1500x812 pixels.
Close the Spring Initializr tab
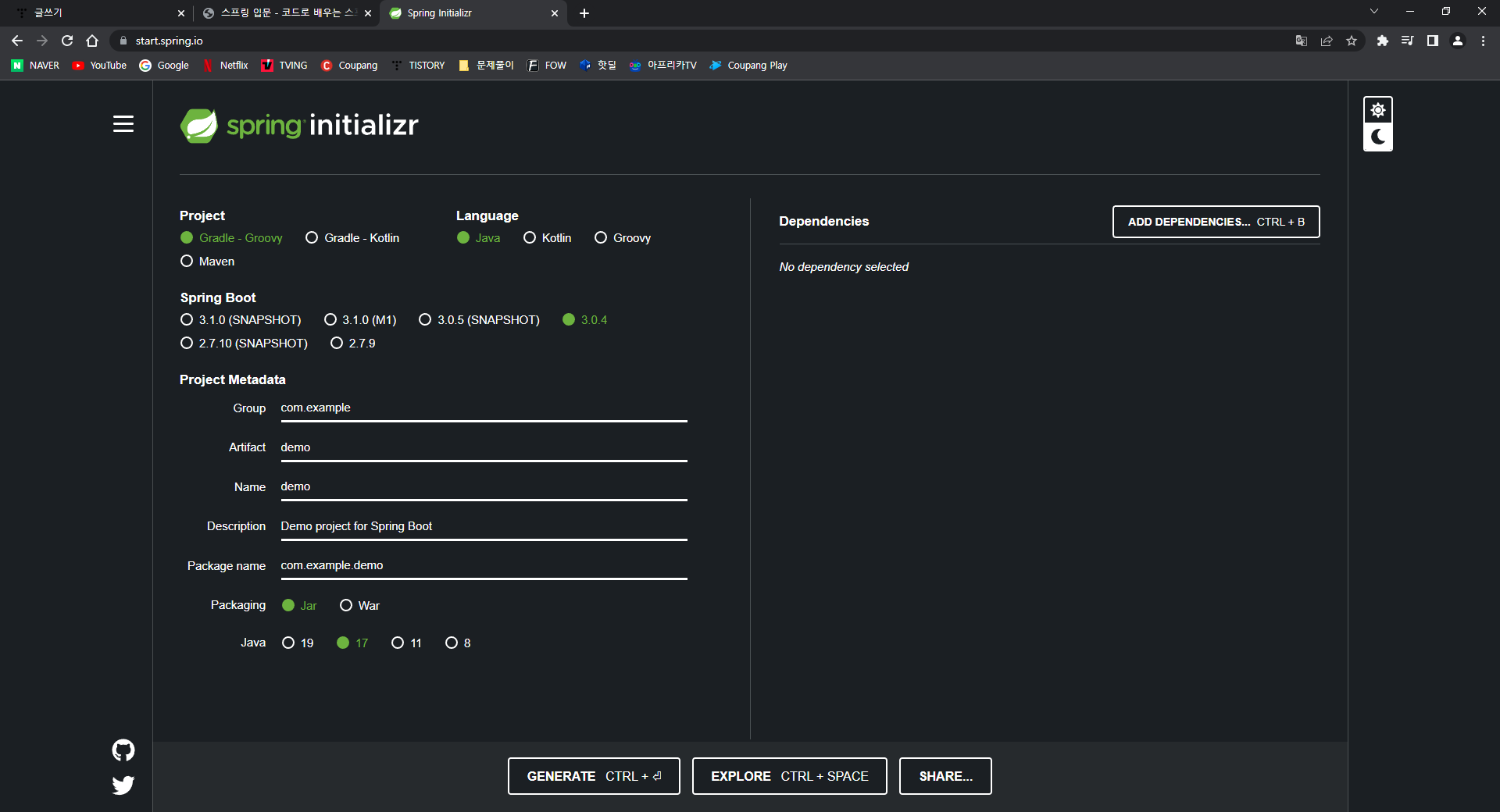[x=555, y=13]
